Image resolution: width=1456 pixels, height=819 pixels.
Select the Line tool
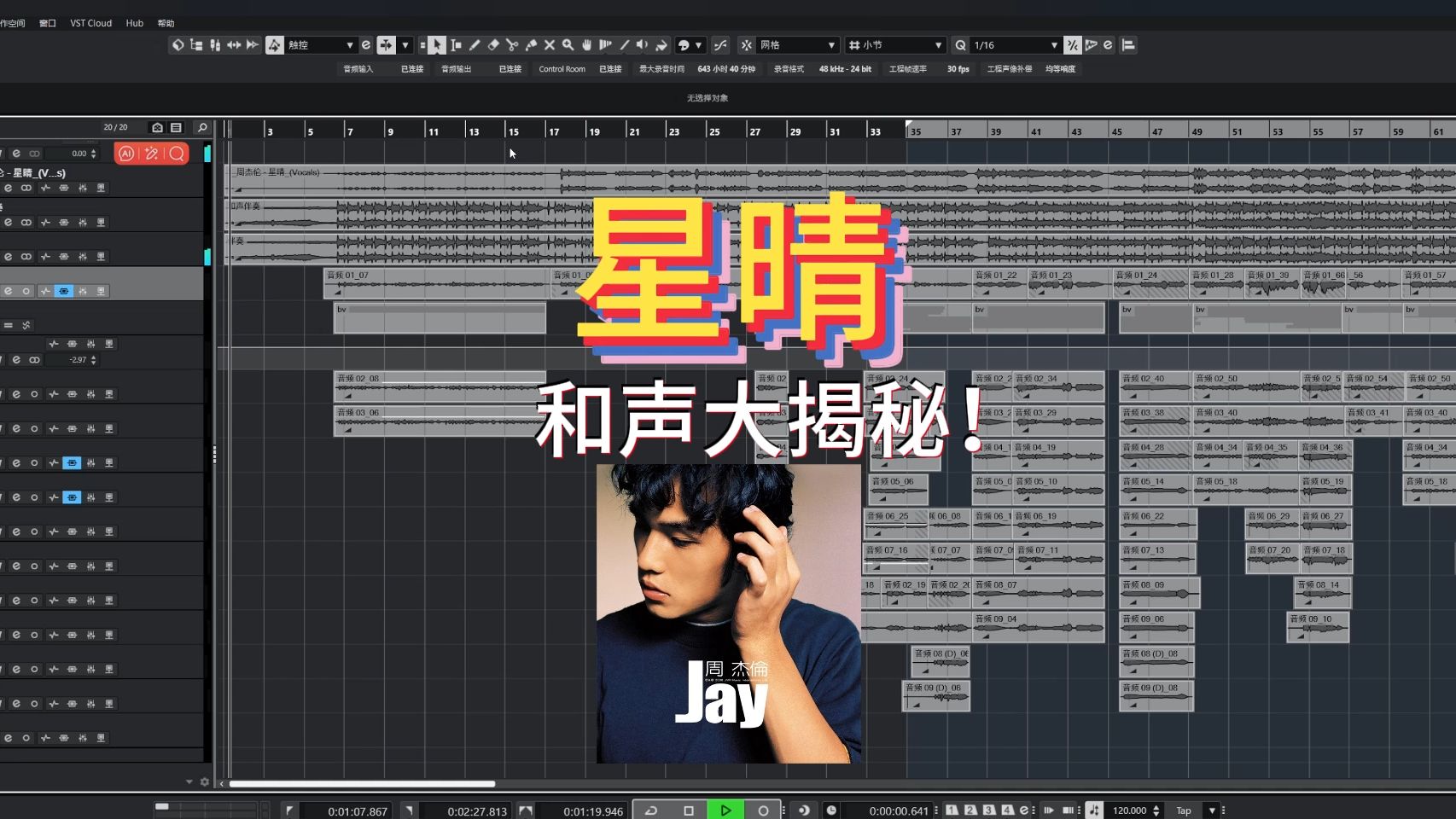click(x=625, y=45)
